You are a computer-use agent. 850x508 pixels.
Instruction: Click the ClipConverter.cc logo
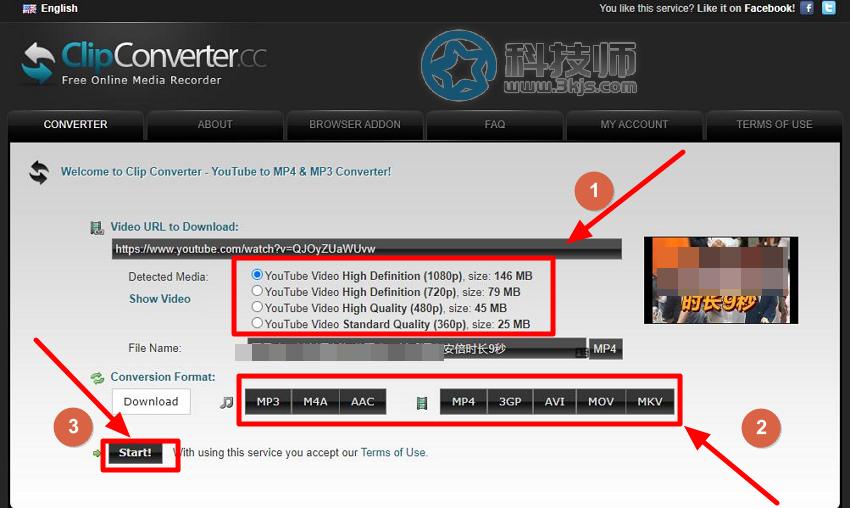coord(144,63)
